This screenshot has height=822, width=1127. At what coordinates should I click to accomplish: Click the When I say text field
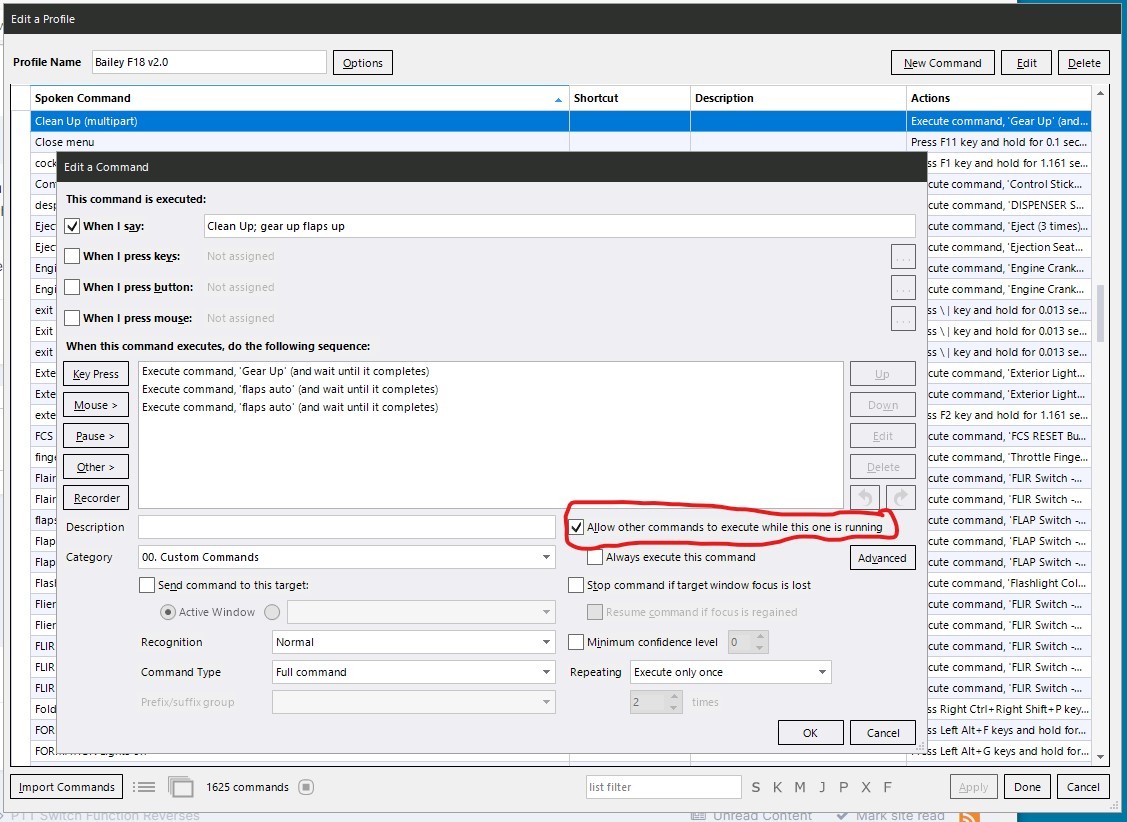tap(559, 226)
